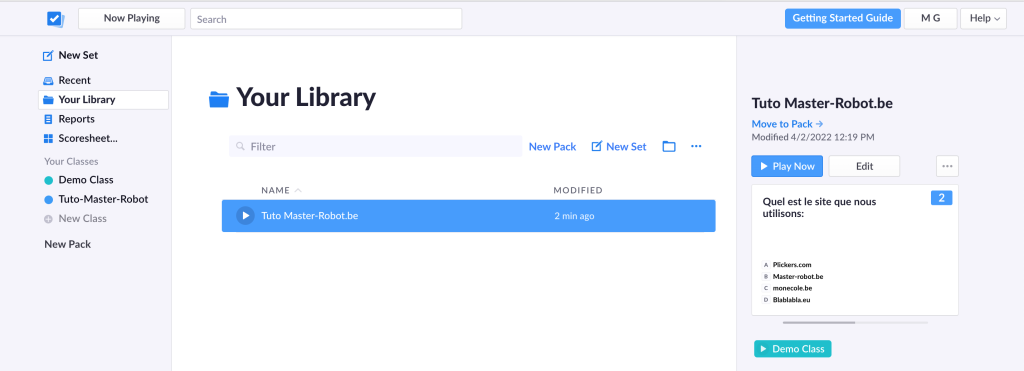Click the new folder icon in toolbar

click(x=669, y=146)
